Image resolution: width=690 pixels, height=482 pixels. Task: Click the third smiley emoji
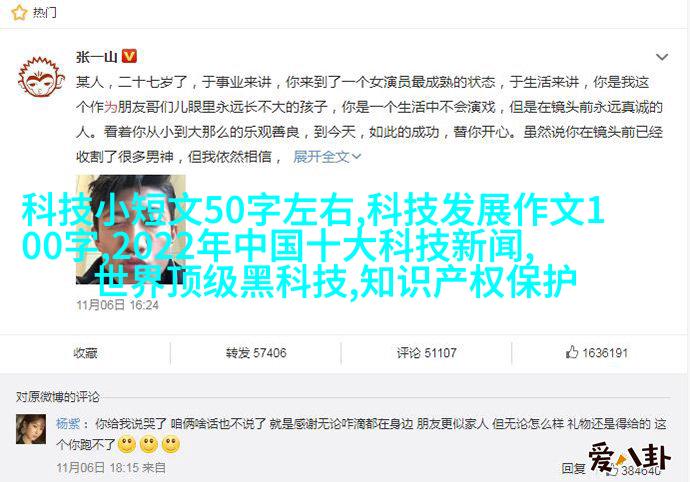coord(171,445)
